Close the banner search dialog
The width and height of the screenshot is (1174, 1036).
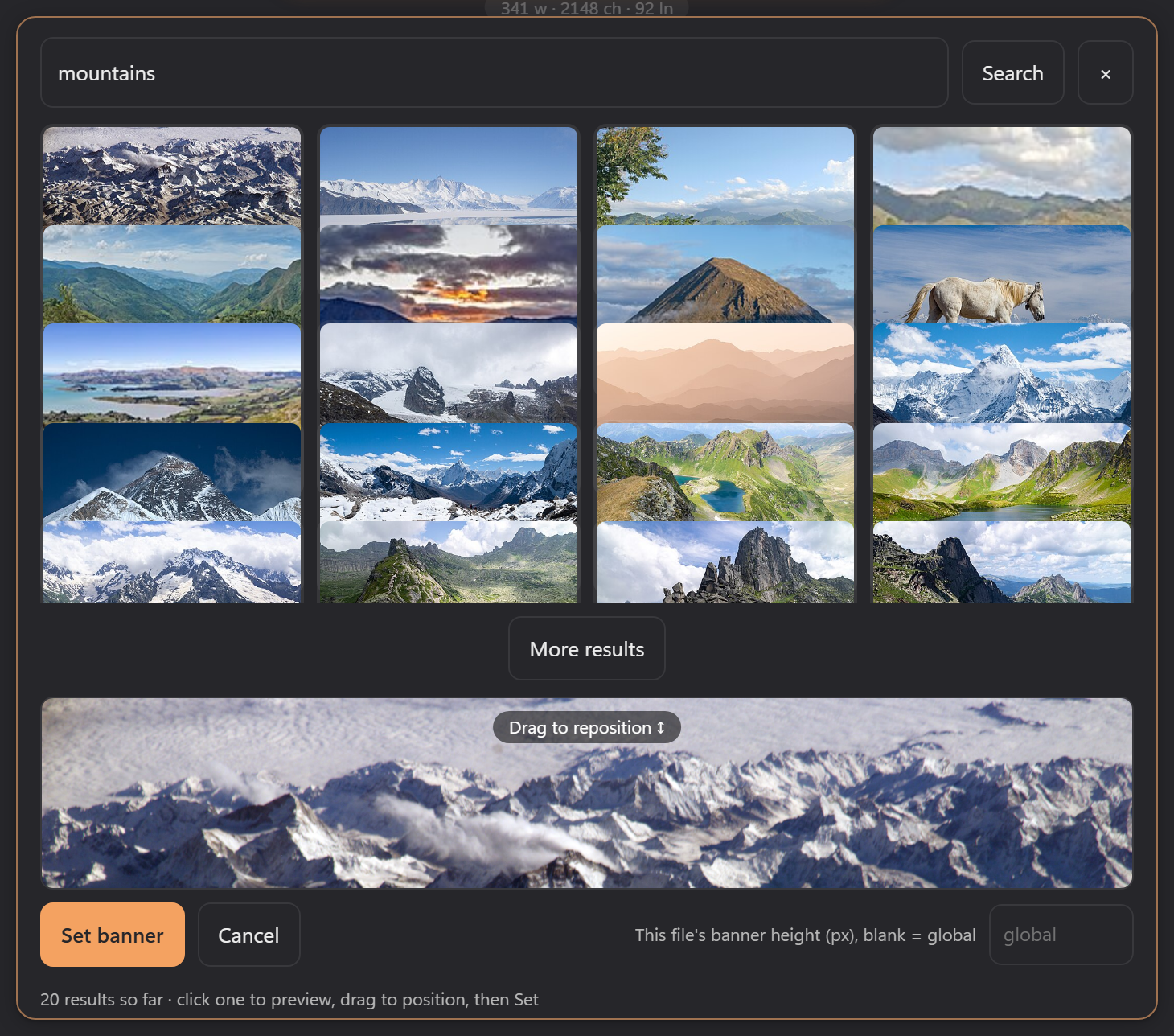tap(1106, 73)
